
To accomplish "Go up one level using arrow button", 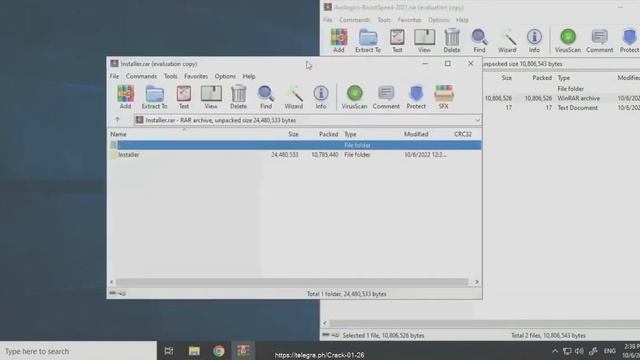I will [x=118, y=120].
